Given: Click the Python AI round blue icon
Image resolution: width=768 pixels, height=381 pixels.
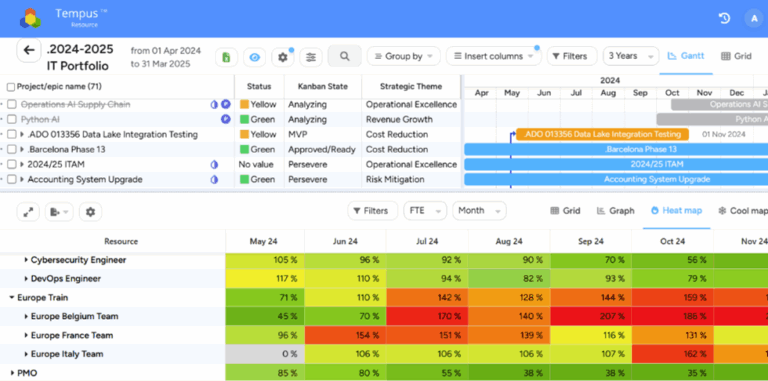Looking at the screenshot, I should [x=226, y=119].
